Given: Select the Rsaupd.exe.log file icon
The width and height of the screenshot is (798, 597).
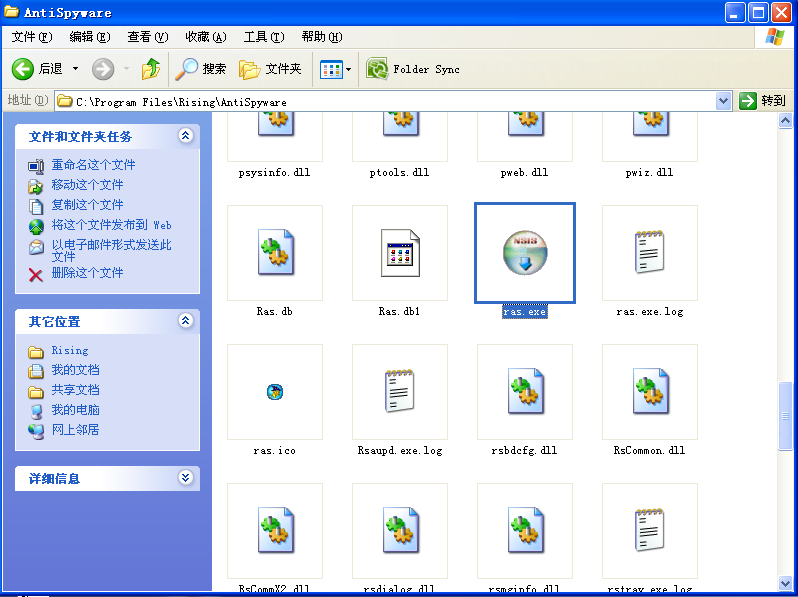Looking at the screenshot, I should [x=400, y=391].
